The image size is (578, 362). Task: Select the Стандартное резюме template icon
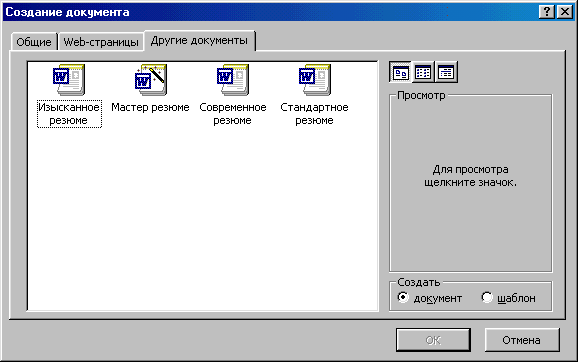314,80
